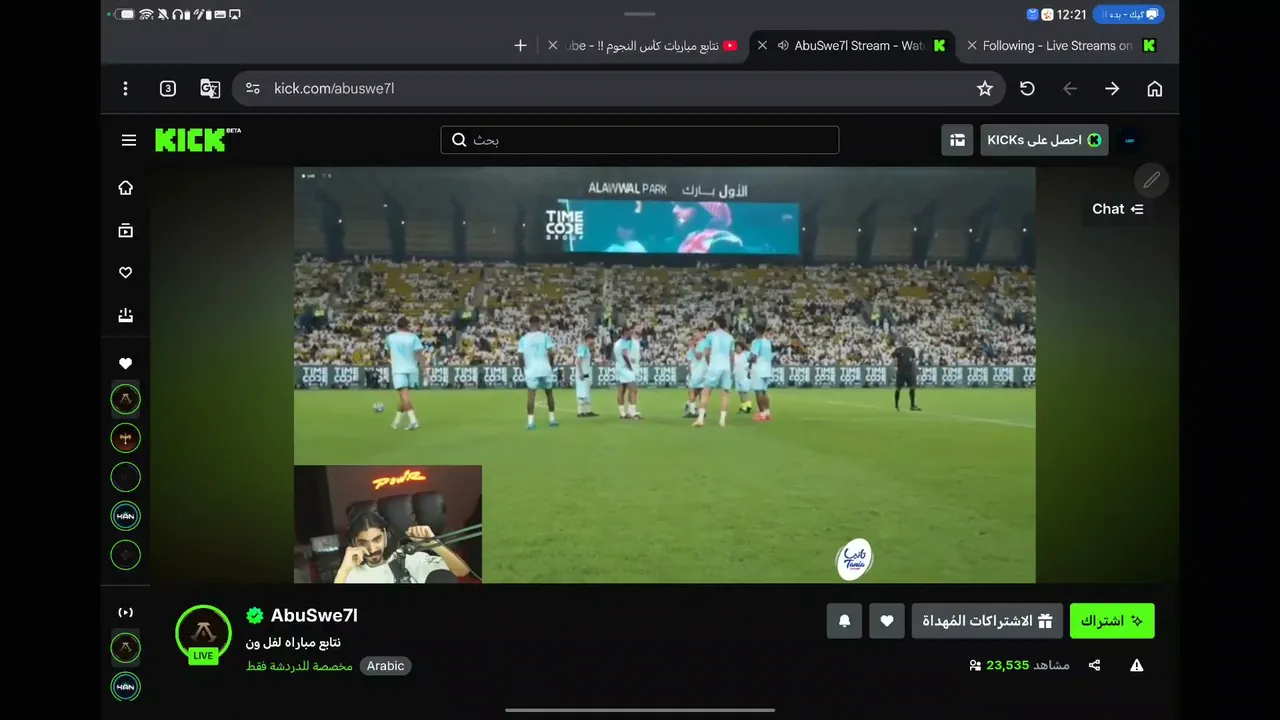Click the Get KICKs button

coord(1045,140)
